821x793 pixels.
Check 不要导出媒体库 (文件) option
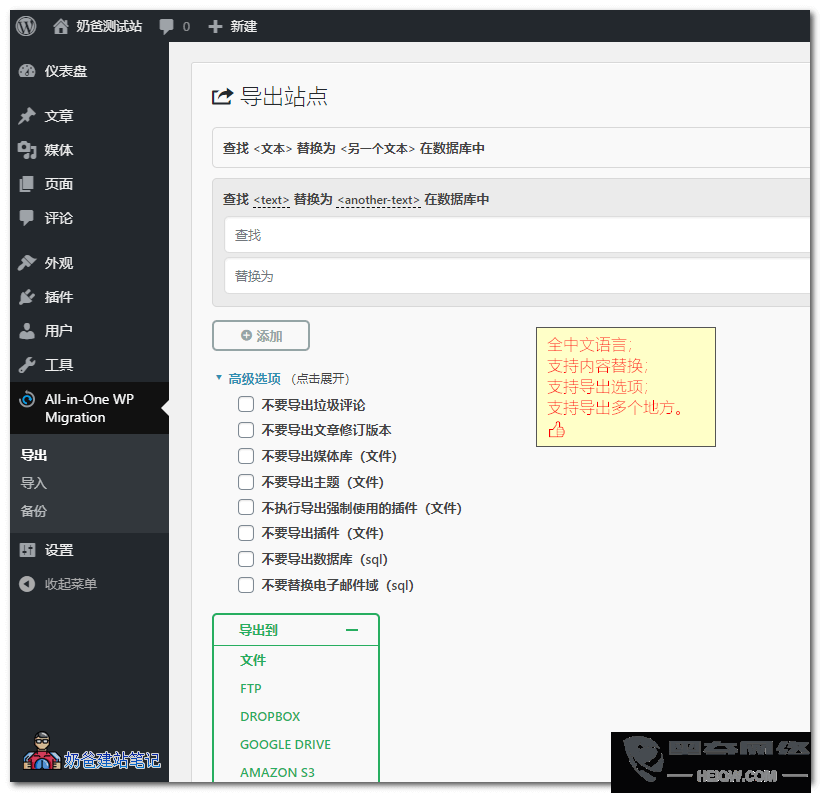tap(246, 456)
